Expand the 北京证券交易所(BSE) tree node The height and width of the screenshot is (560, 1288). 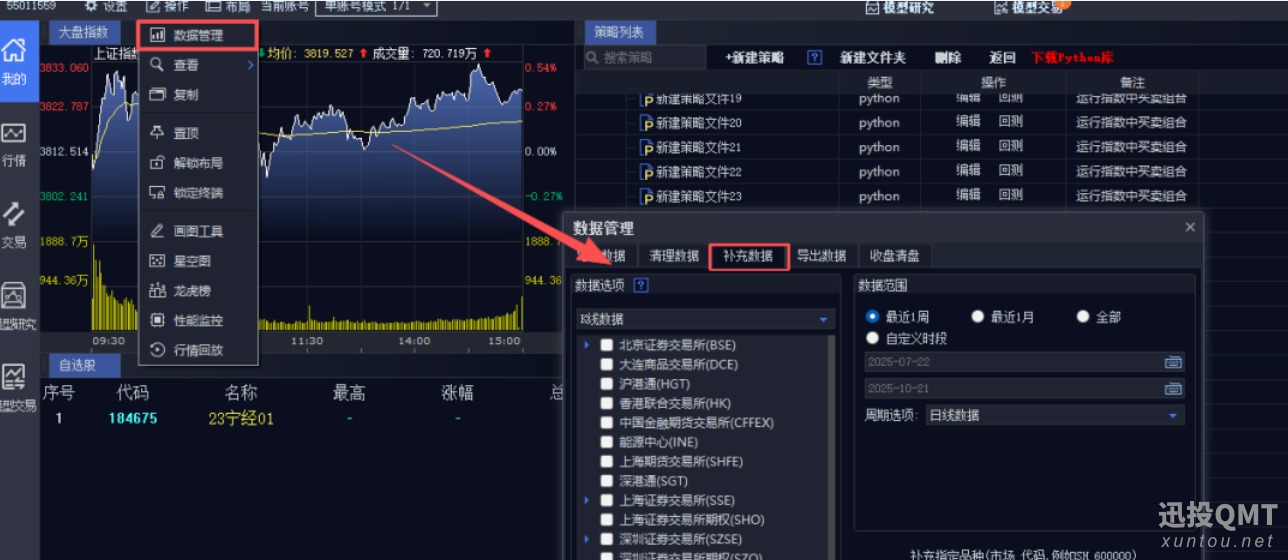pos(587,345)
